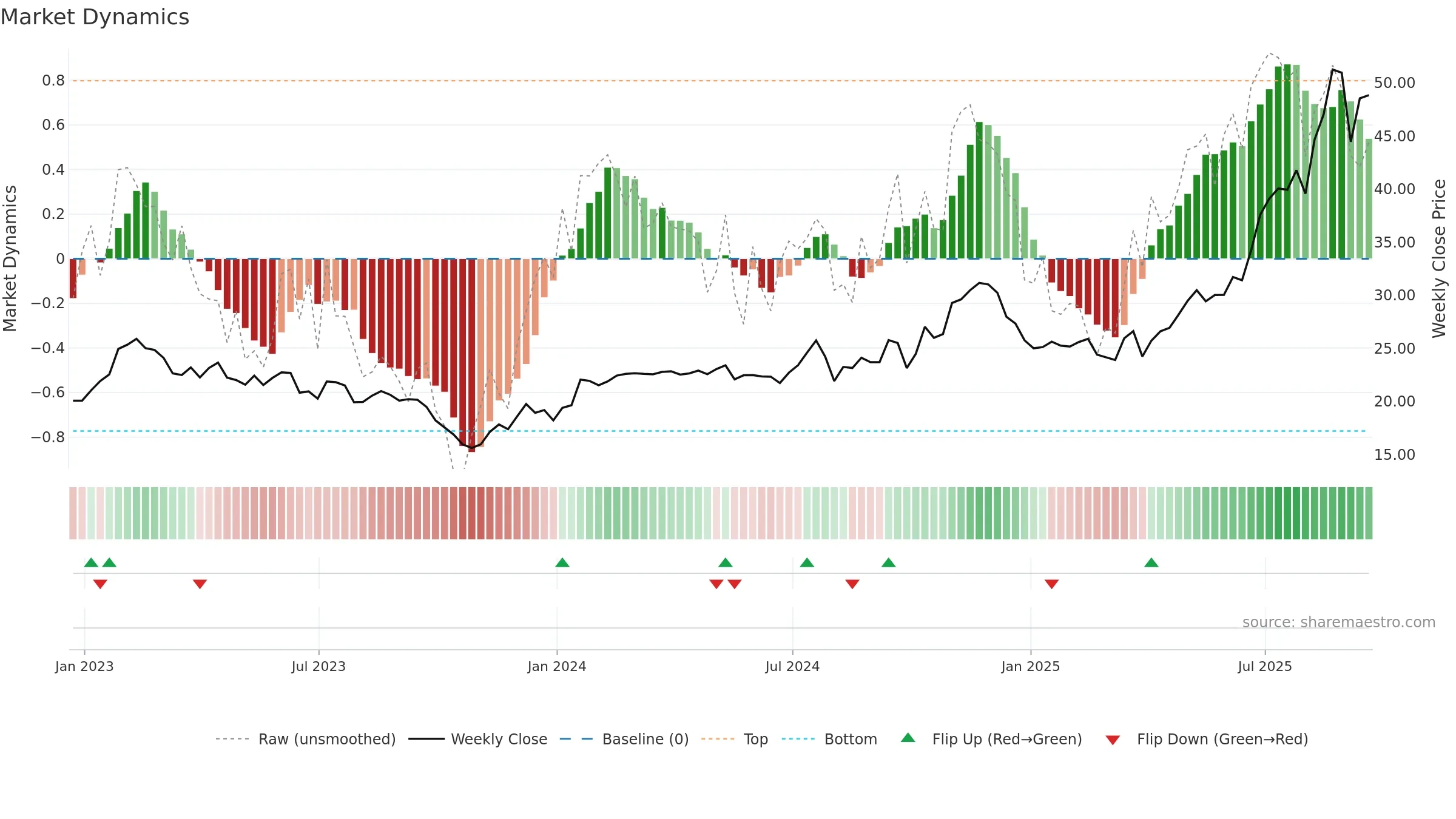Click the left axis tick −0.4
The width and height of the screenshot is (1456, 819).
[48, 348]
